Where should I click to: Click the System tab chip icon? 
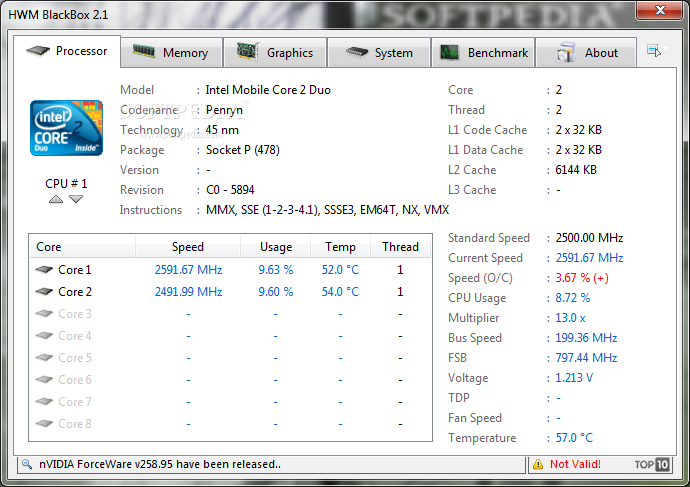click(356, 52)
